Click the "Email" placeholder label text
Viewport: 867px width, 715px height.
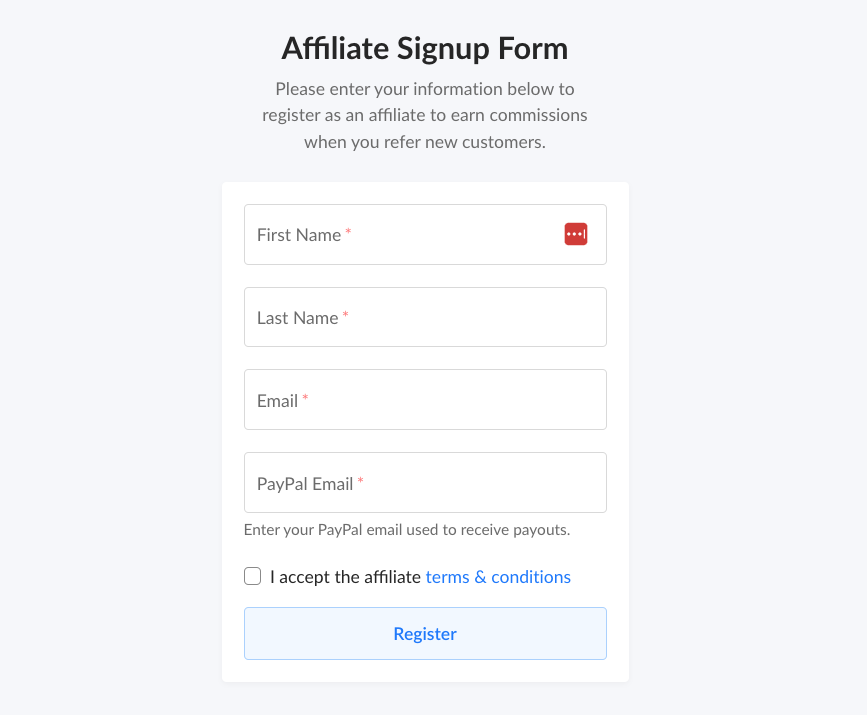[278, 401]
